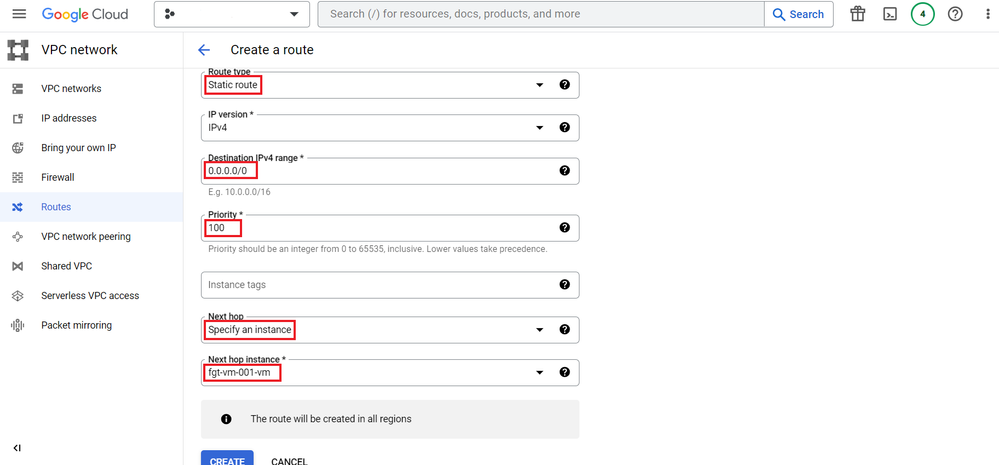Click the CANCEL button
This screenshot has height=465, width=999.
pos(289,461)
